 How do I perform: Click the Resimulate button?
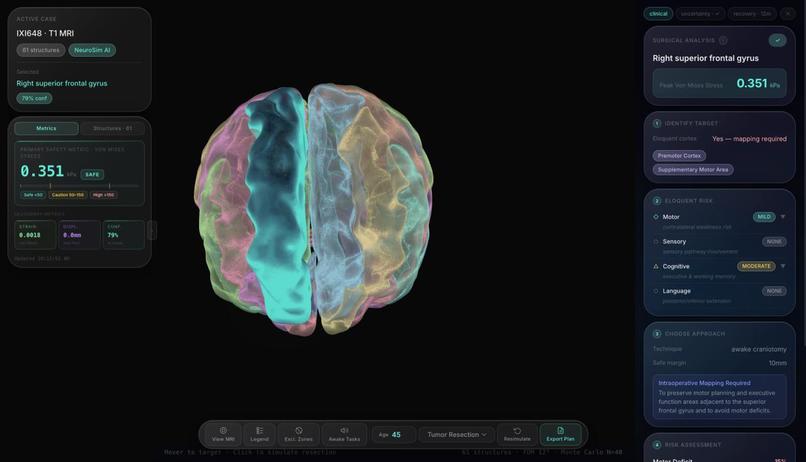(x=517, y=434)
